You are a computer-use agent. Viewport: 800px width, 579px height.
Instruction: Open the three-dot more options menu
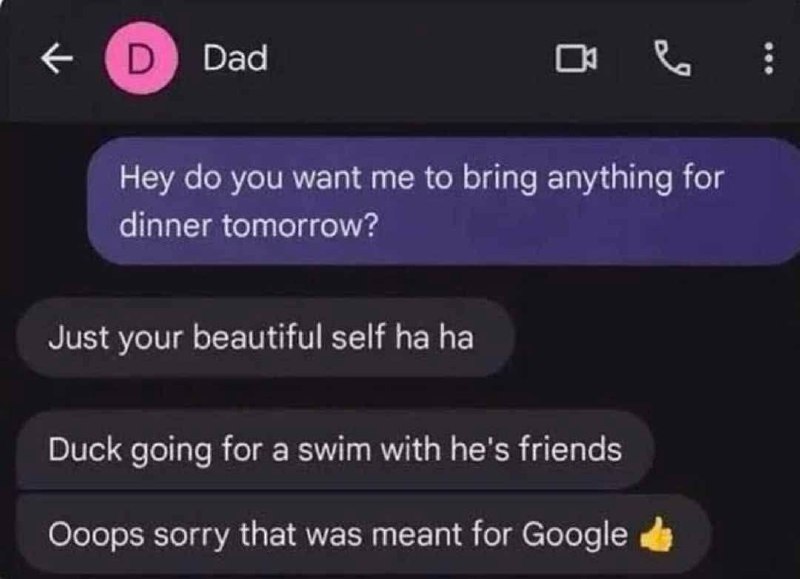pyautogui.click(x=769, y=58)
